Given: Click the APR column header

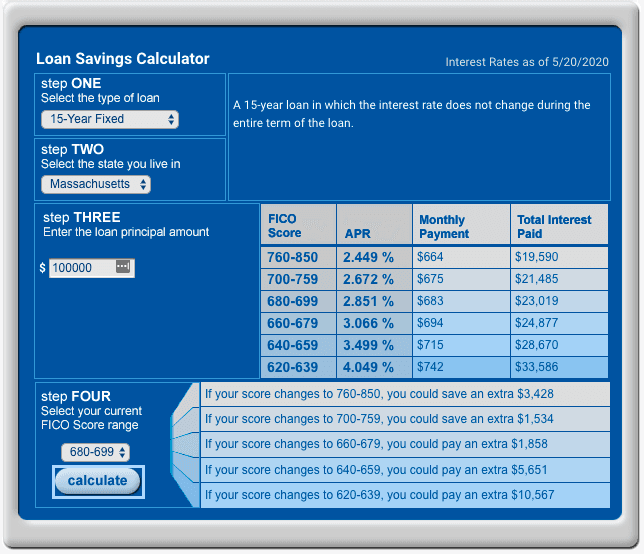Looking at the screenshot, I should point(372,233).
